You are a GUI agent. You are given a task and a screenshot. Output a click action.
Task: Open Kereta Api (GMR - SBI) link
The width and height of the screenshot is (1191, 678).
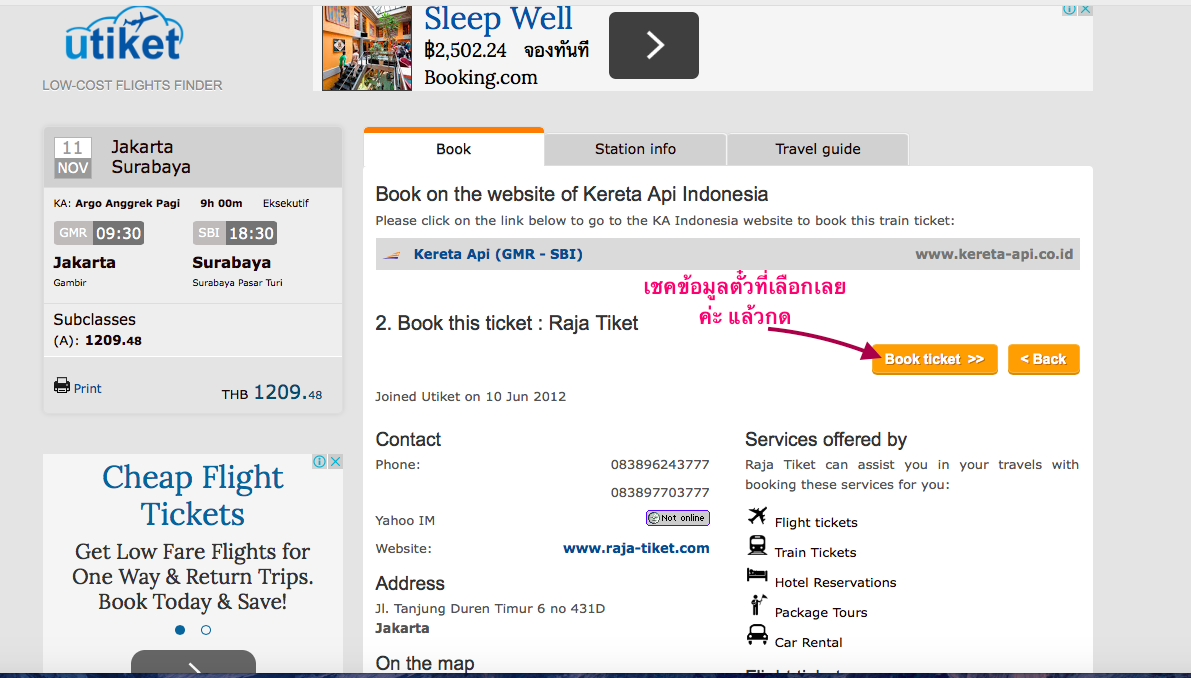[x=498, y=254]
